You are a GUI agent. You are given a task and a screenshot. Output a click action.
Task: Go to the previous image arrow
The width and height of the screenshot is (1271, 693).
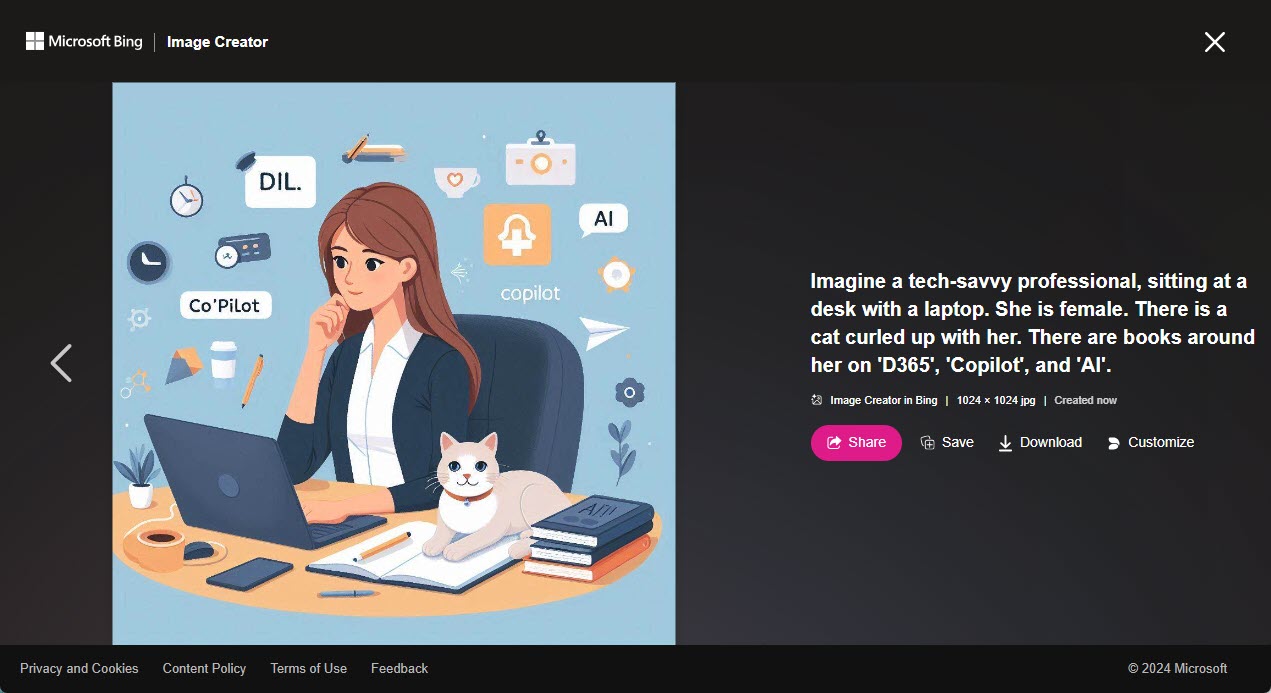click(x=61, y=363)
